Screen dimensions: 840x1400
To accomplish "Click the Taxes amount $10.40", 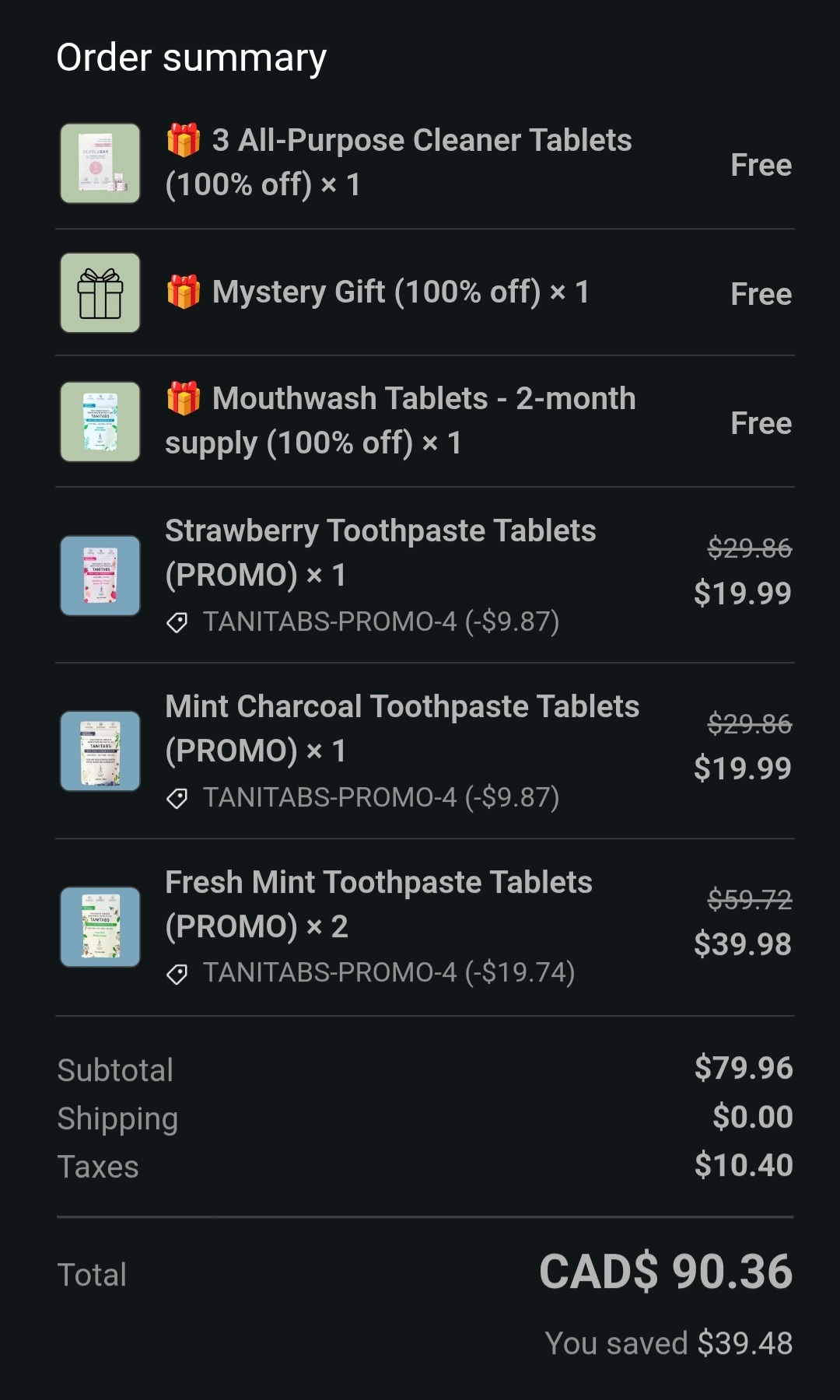I will 743,1165.
